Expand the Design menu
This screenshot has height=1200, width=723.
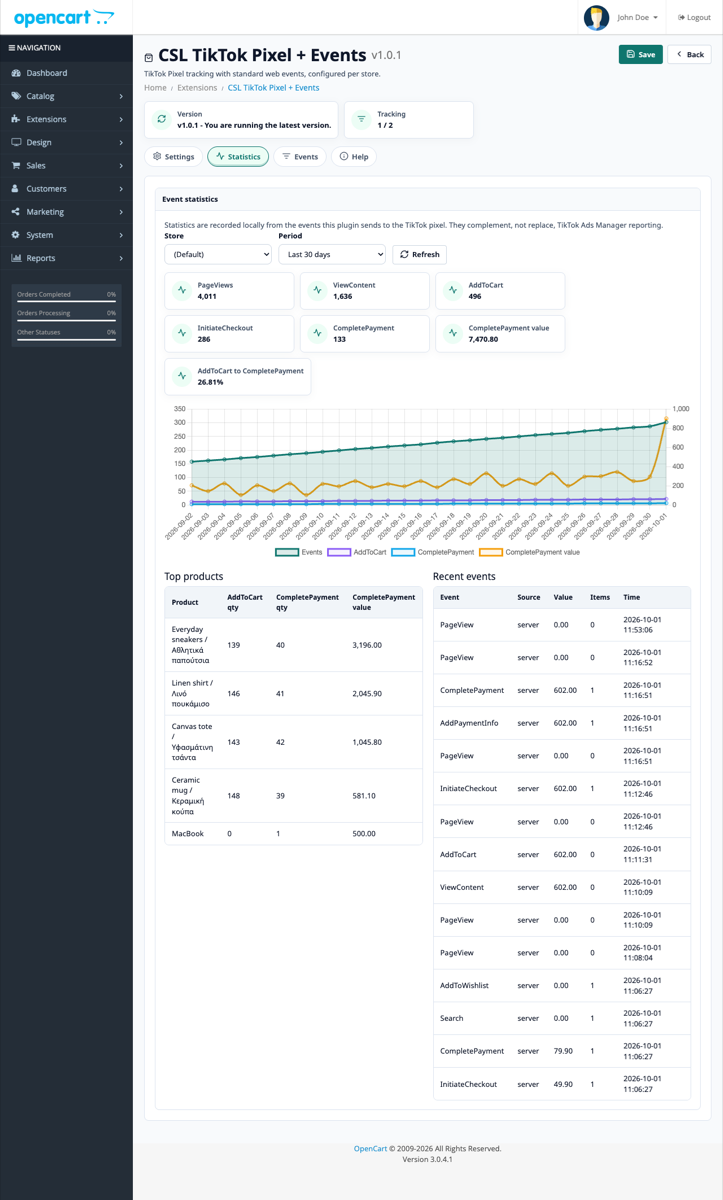(x=66, y=142)
